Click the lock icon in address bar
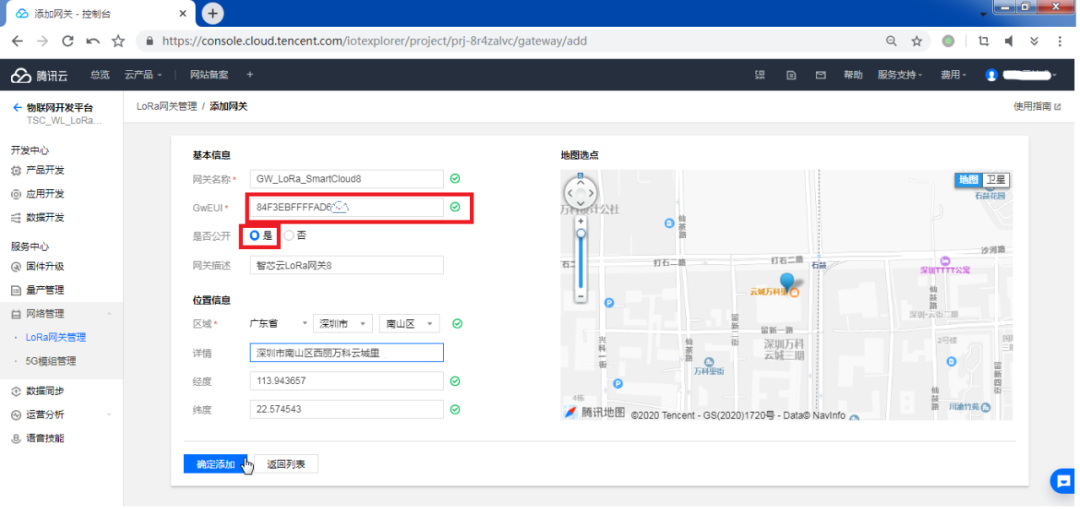The width and height of the screenshot is (1080, 509). point(149,41)
